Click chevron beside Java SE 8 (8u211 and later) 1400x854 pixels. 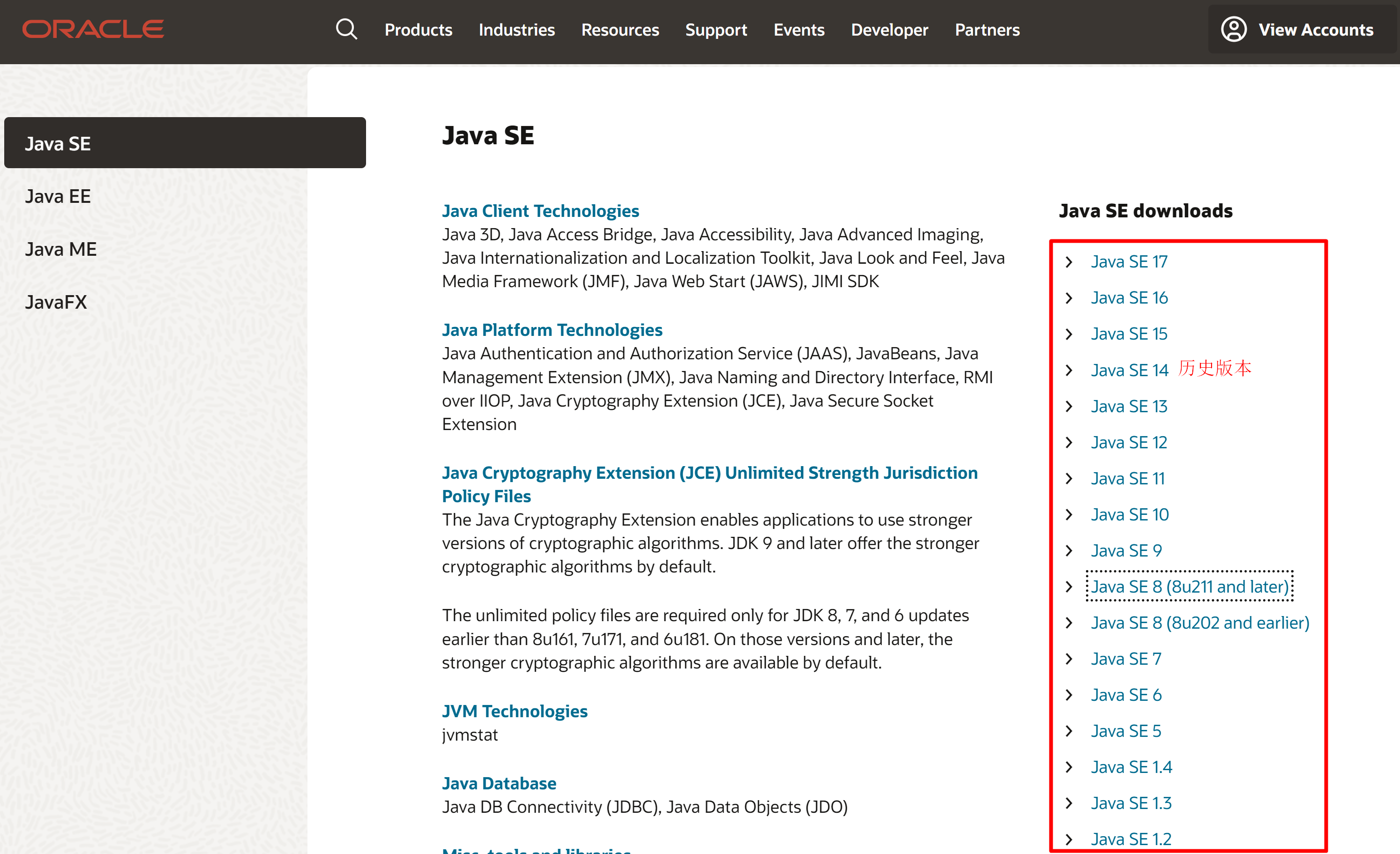coord(1069,587)
